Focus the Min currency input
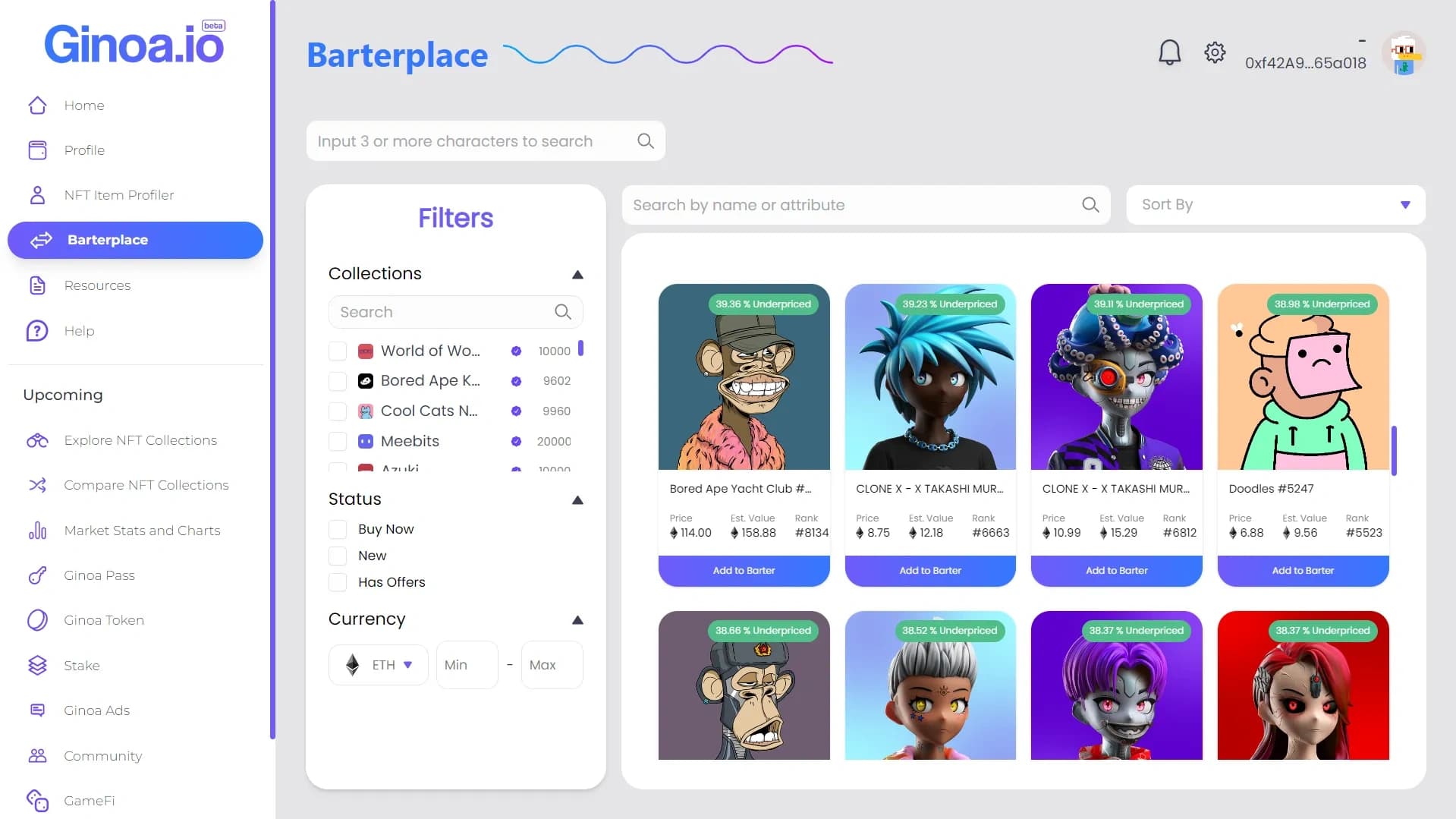This screenshot has width=1456, height=819. pos(467,665)
